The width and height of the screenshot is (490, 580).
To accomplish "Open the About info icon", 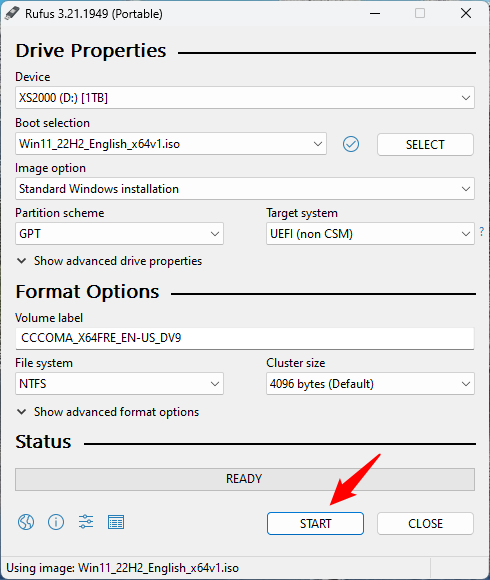I will point(56,522).
